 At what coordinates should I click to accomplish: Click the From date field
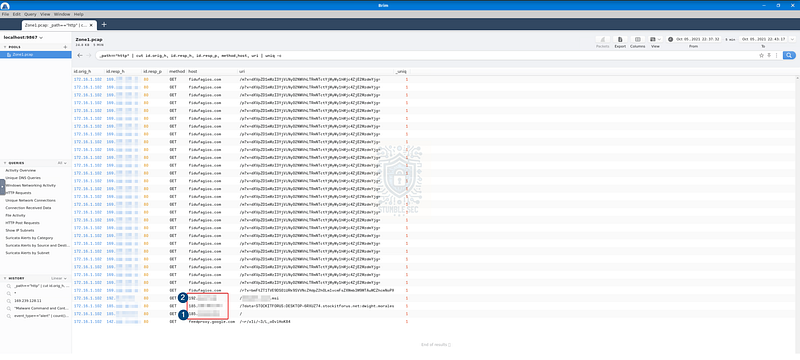click(697, 39)
